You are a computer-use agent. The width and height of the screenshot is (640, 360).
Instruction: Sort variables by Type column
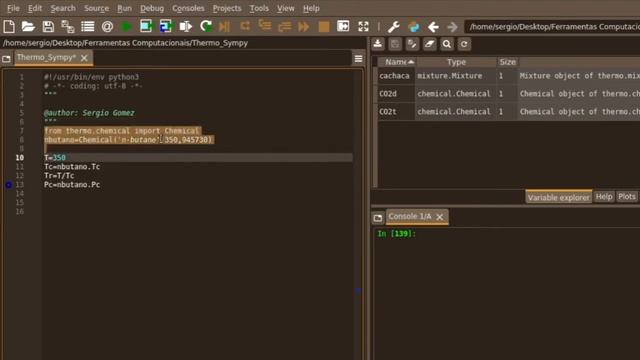tap(456, 62)
